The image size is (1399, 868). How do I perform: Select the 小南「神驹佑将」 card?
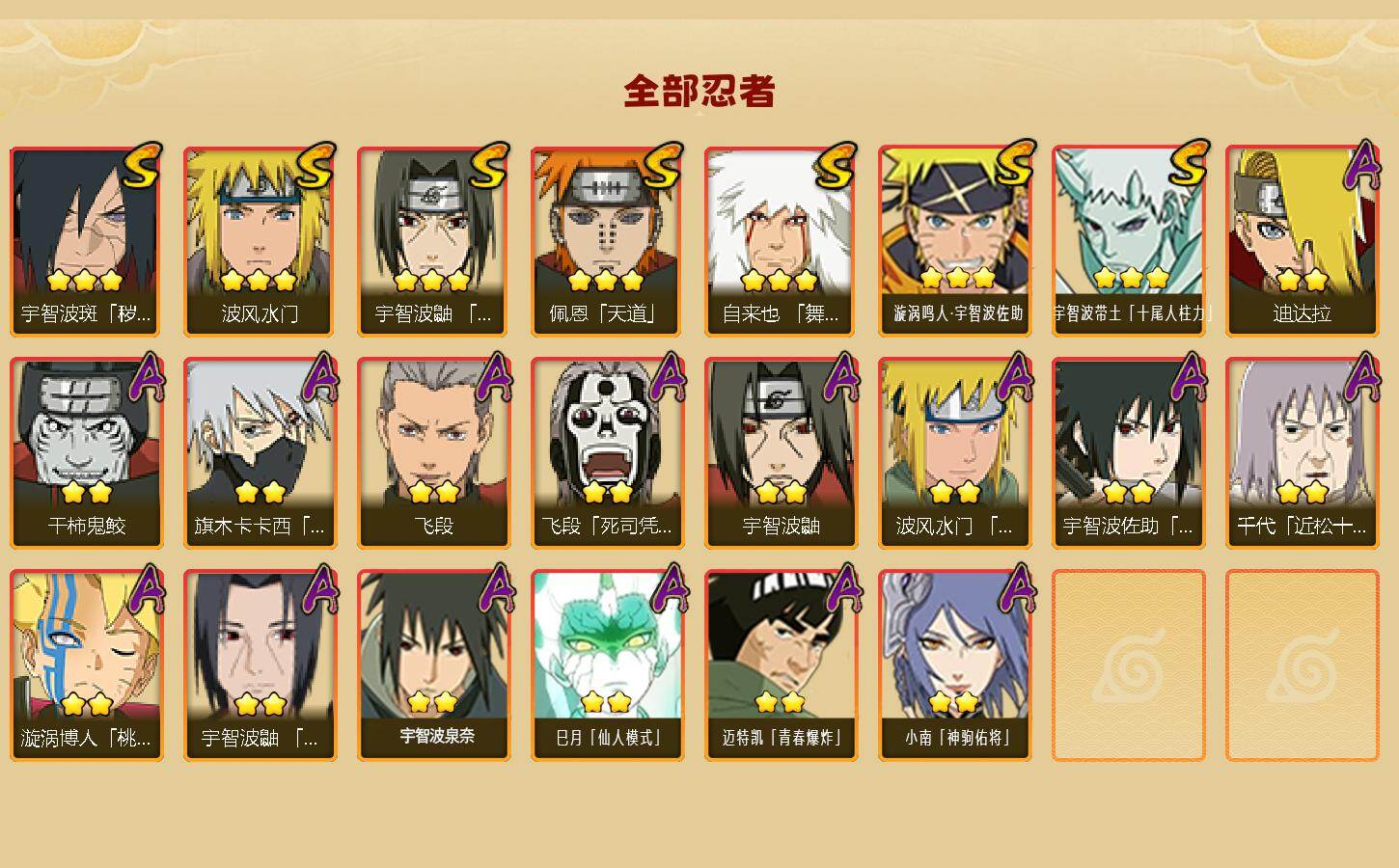[x=954, y=665]
